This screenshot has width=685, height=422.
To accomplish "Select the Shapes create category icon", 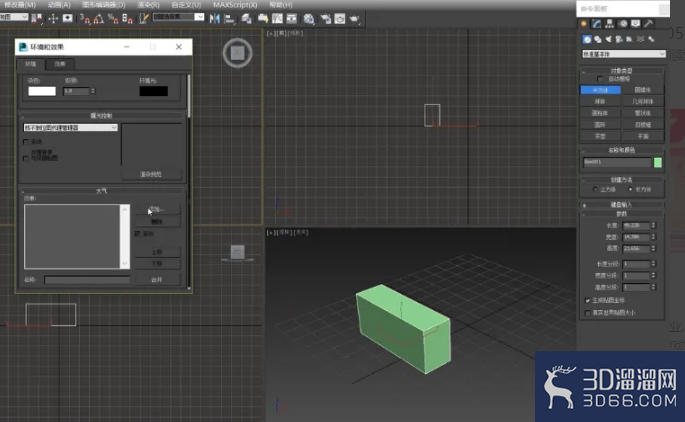I will pyautogui.click(x=598, y=39).
